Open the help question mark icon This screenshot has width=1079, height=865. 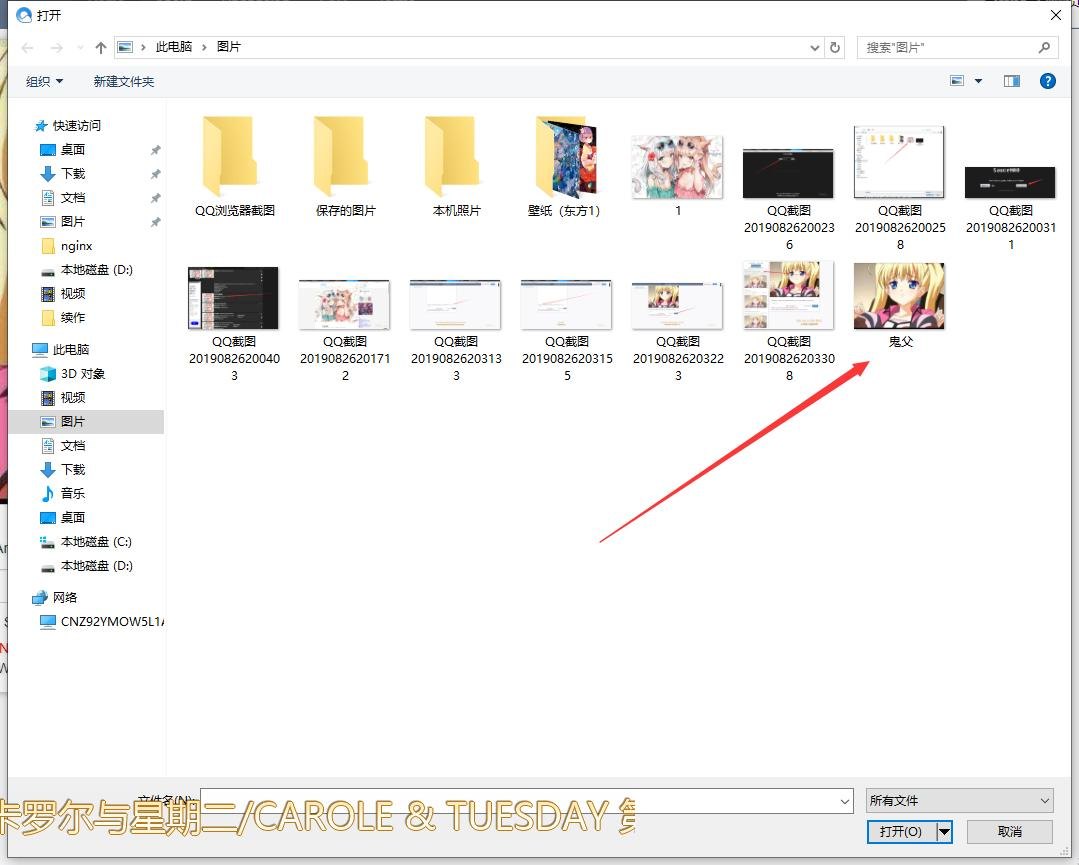pos(1048,81)
